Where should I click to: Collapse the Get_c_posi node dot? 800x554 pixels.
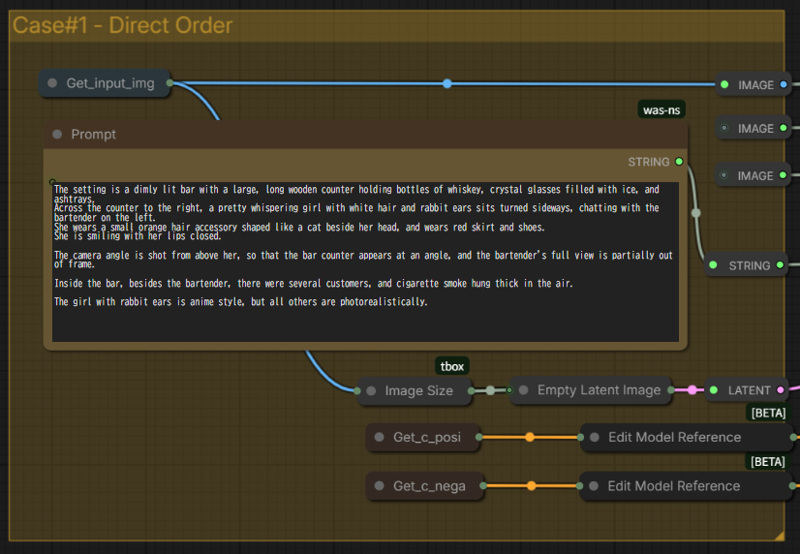(x=379, y=437)
